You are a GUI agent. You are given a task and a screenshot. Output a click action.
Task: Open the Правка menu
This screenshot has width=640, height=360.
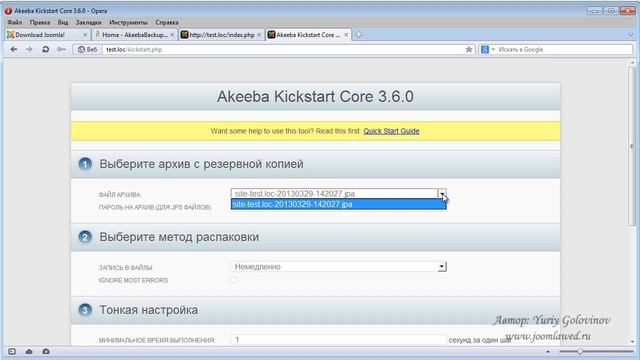coord(40,22)
